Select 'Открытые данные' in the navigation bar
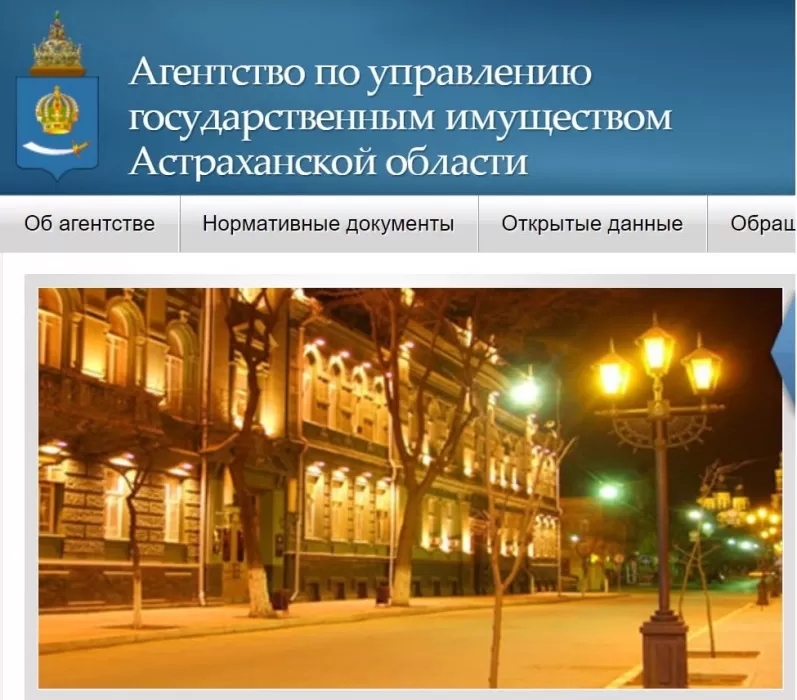797x700 pixels. click(592, 224)
